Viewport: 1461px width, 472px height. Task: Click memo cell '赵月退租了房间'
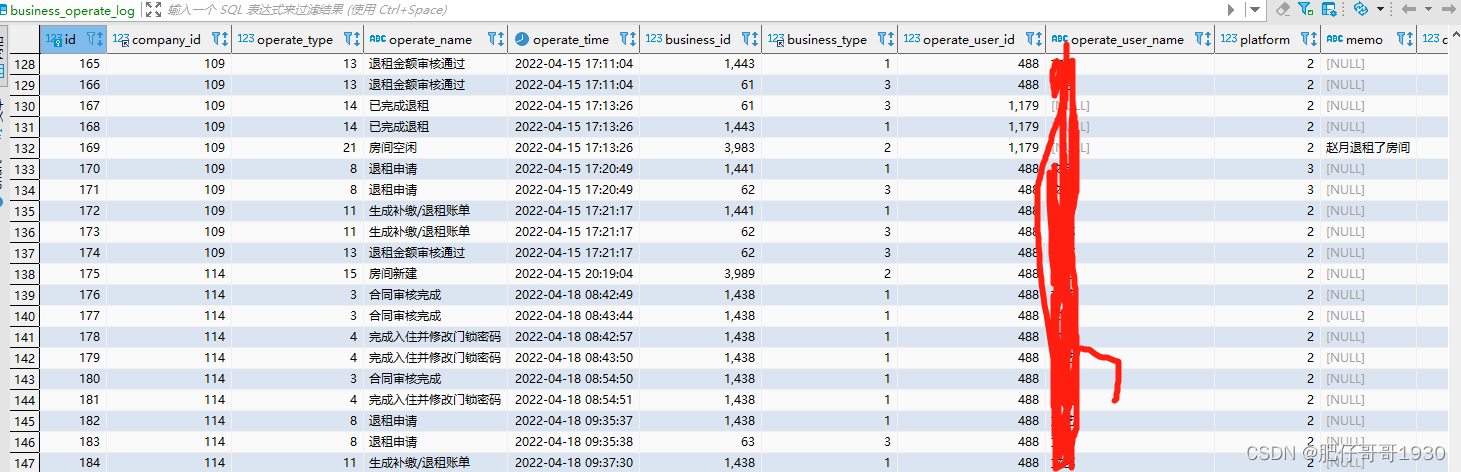click(x=1368, y=148)
